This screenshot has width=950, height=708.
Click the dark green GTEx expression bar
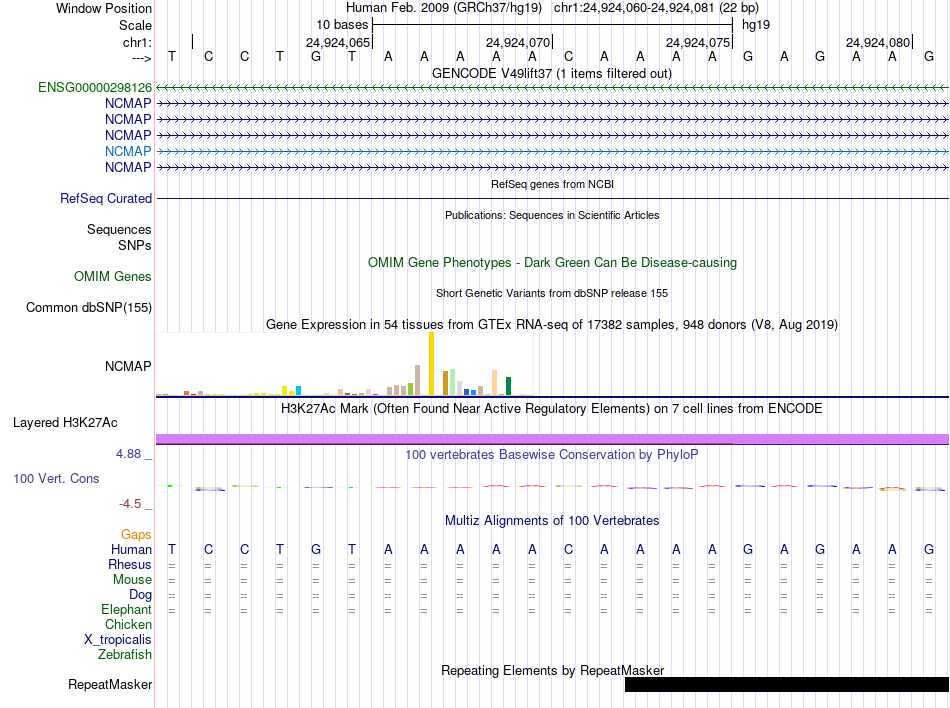508,386
